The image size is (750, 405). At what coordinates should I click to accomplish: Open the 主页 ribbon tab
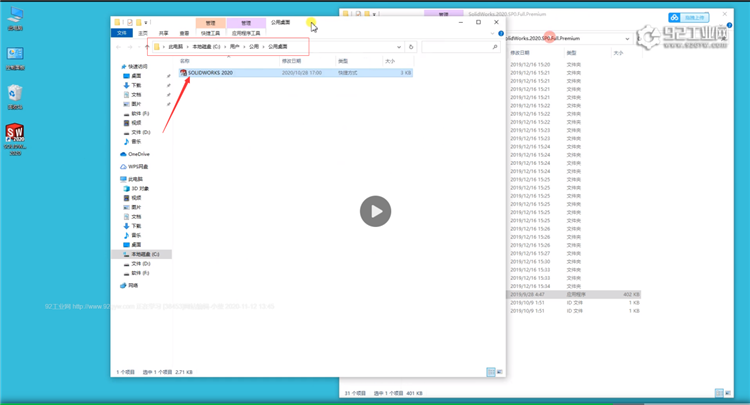pos(143,33)
